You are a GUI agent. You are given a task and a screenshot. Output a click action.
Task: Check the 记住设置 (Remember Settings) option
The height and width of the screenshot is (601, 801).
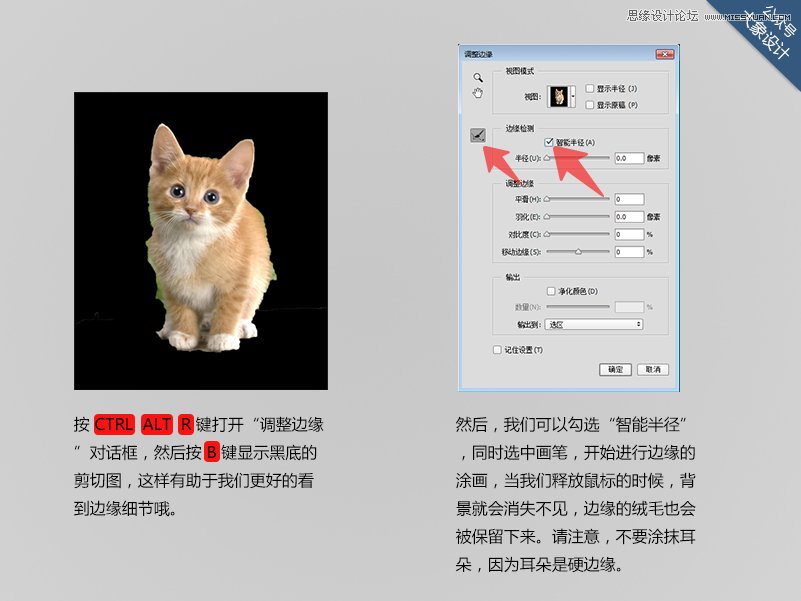(495, 350)
